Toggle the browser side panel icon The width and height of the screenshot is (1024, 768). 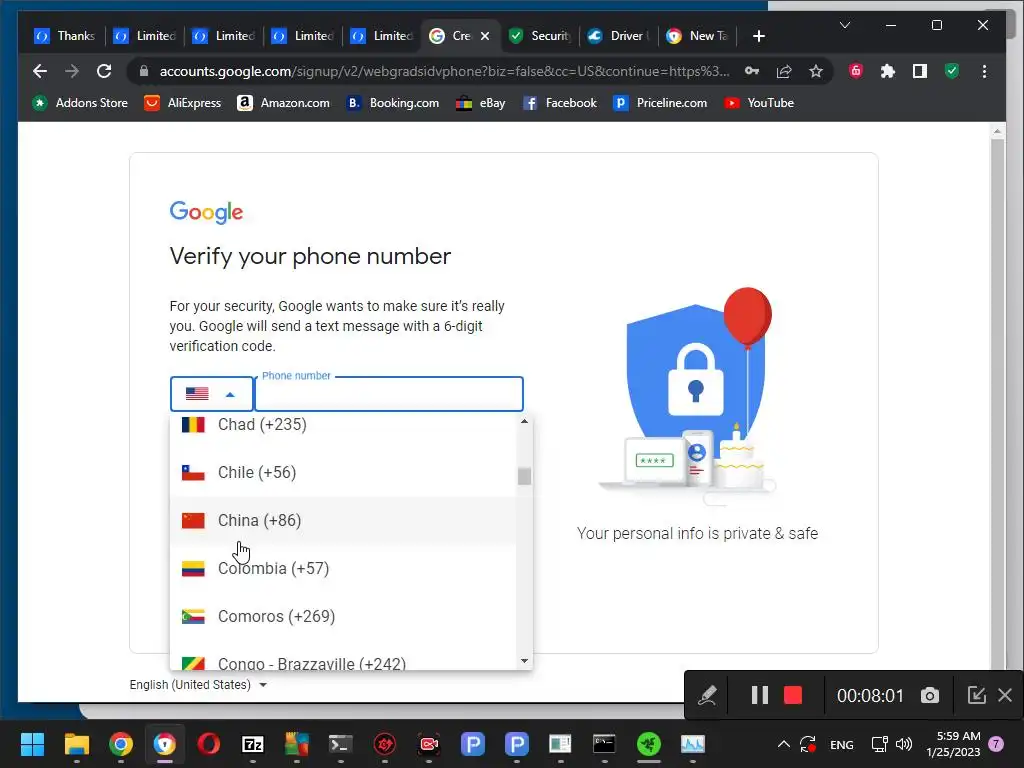tap(920, 71)
